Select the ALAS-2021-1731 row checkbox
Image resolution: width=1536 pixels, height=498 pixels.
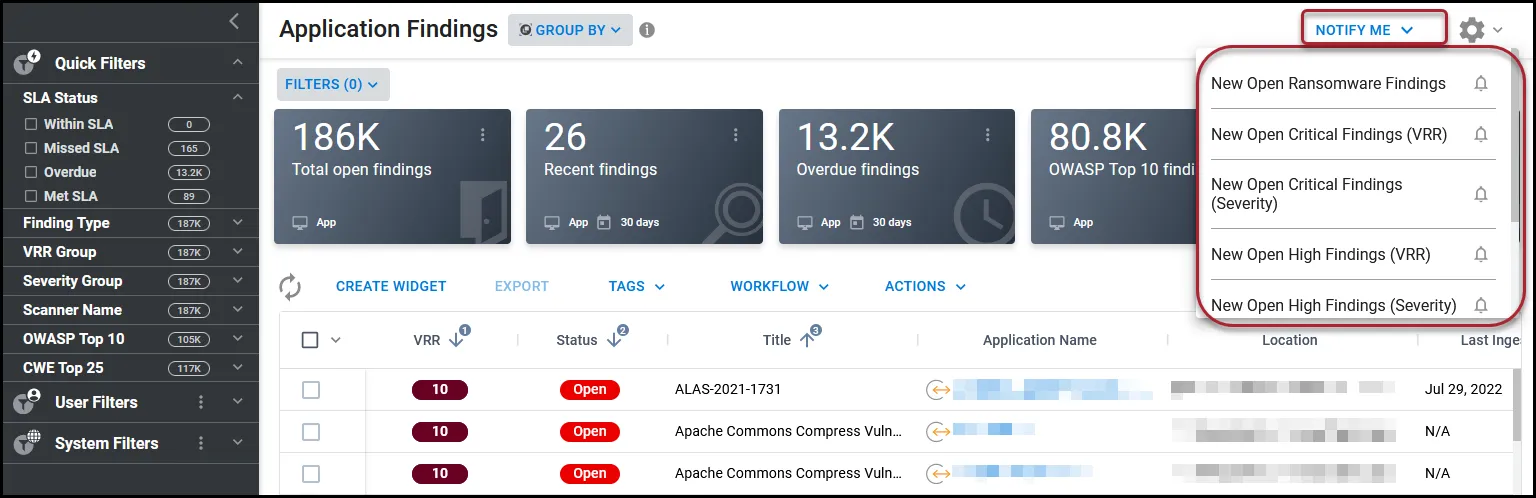pyautogui.click(x=311, y=390)
